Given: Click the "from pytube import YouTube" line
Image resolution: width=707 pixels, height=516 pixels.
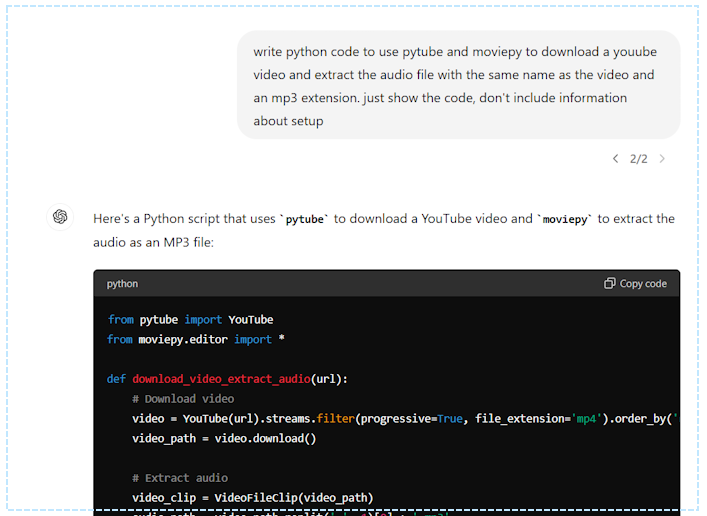Looking at the screenshot, I should [x=190, y=320].
